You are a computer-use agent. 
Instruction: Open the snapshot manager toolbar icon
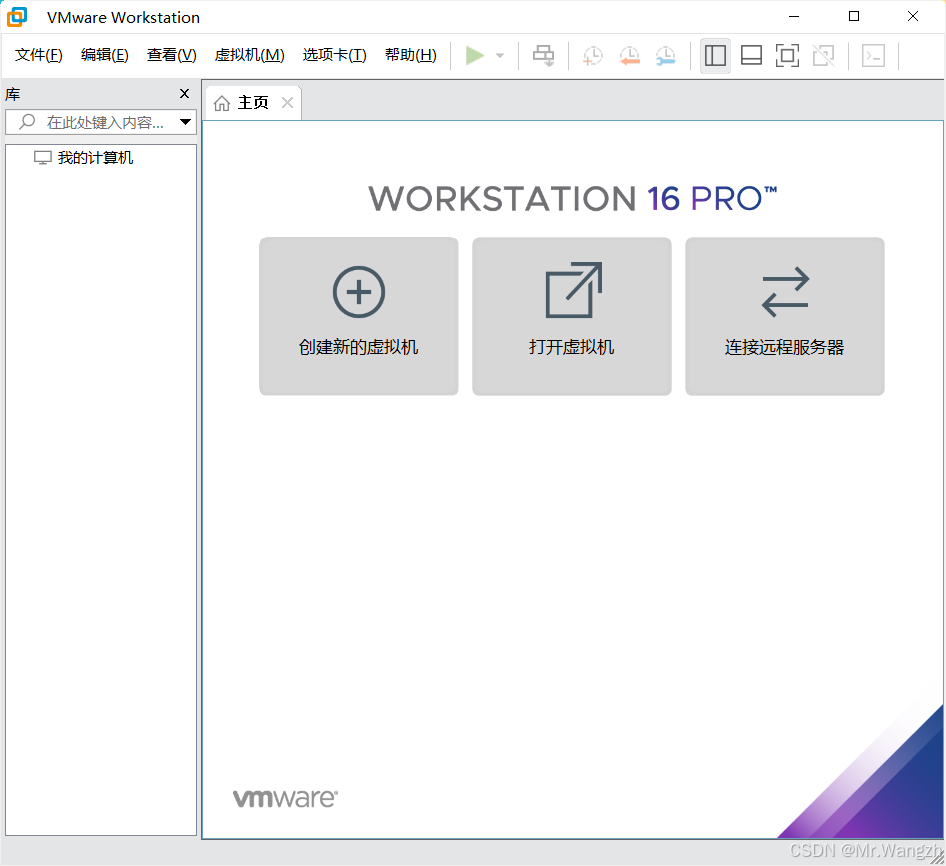666,56
